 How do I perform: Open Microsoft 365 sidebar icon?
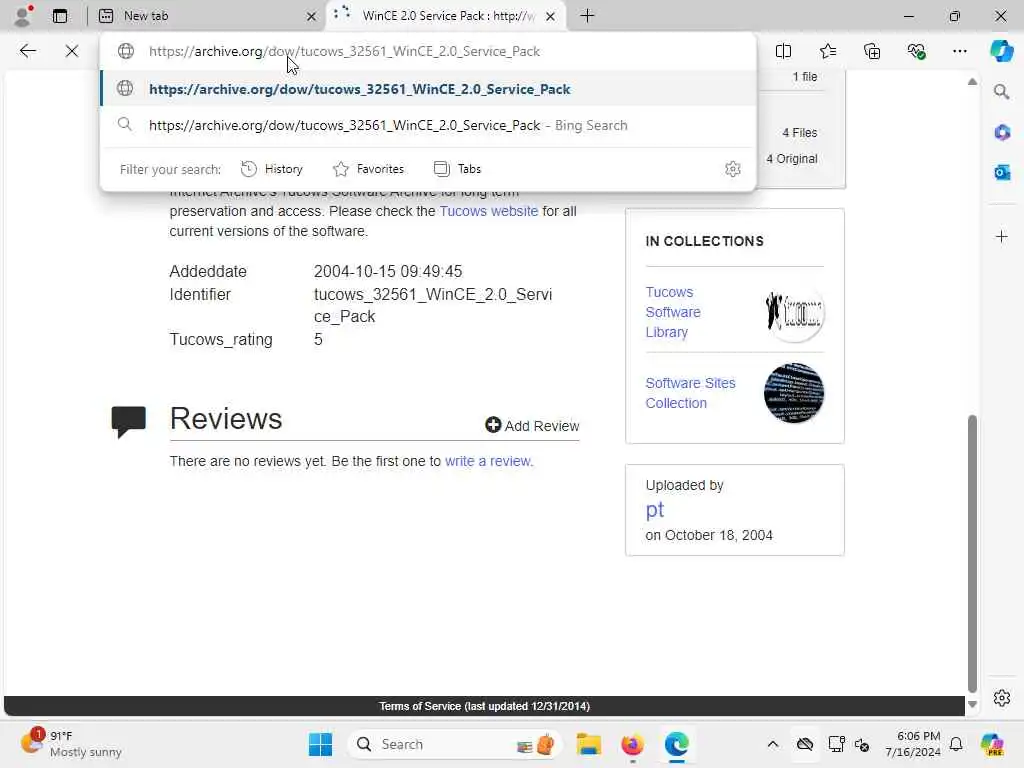(x=1002, y=133)
